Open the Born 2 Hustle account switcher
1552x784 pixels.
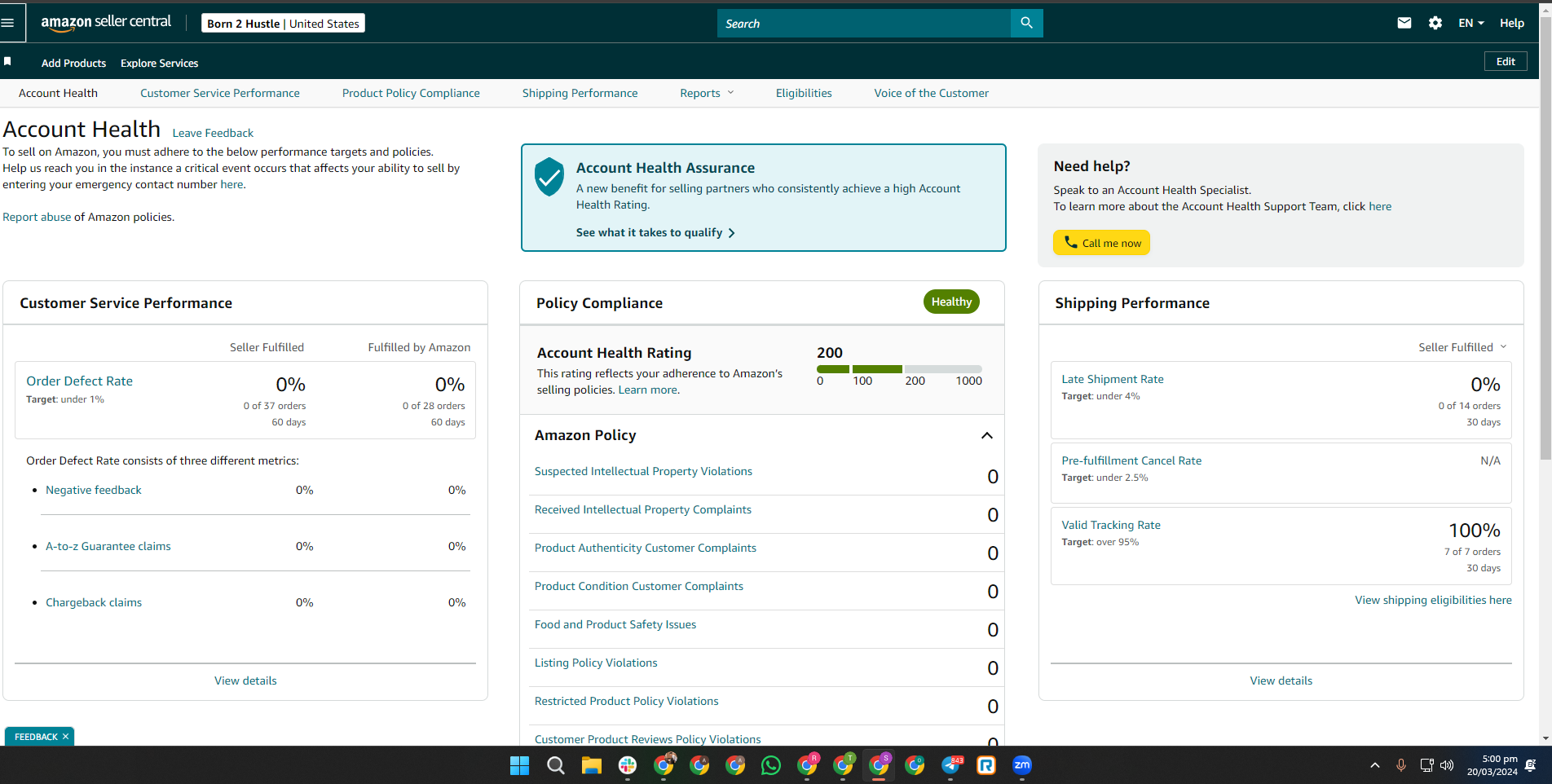(283, 24)
